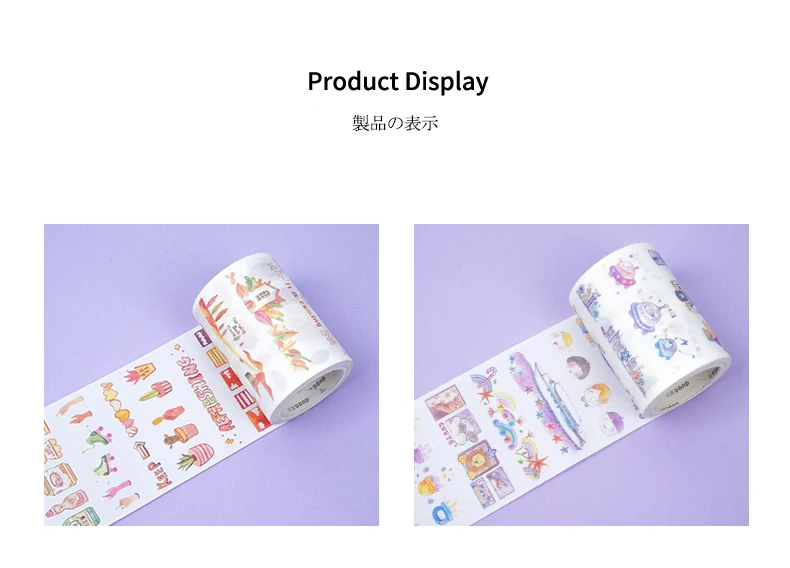
Task: Click the REFRESHING sticker lettering
Action: pos(207,393)
